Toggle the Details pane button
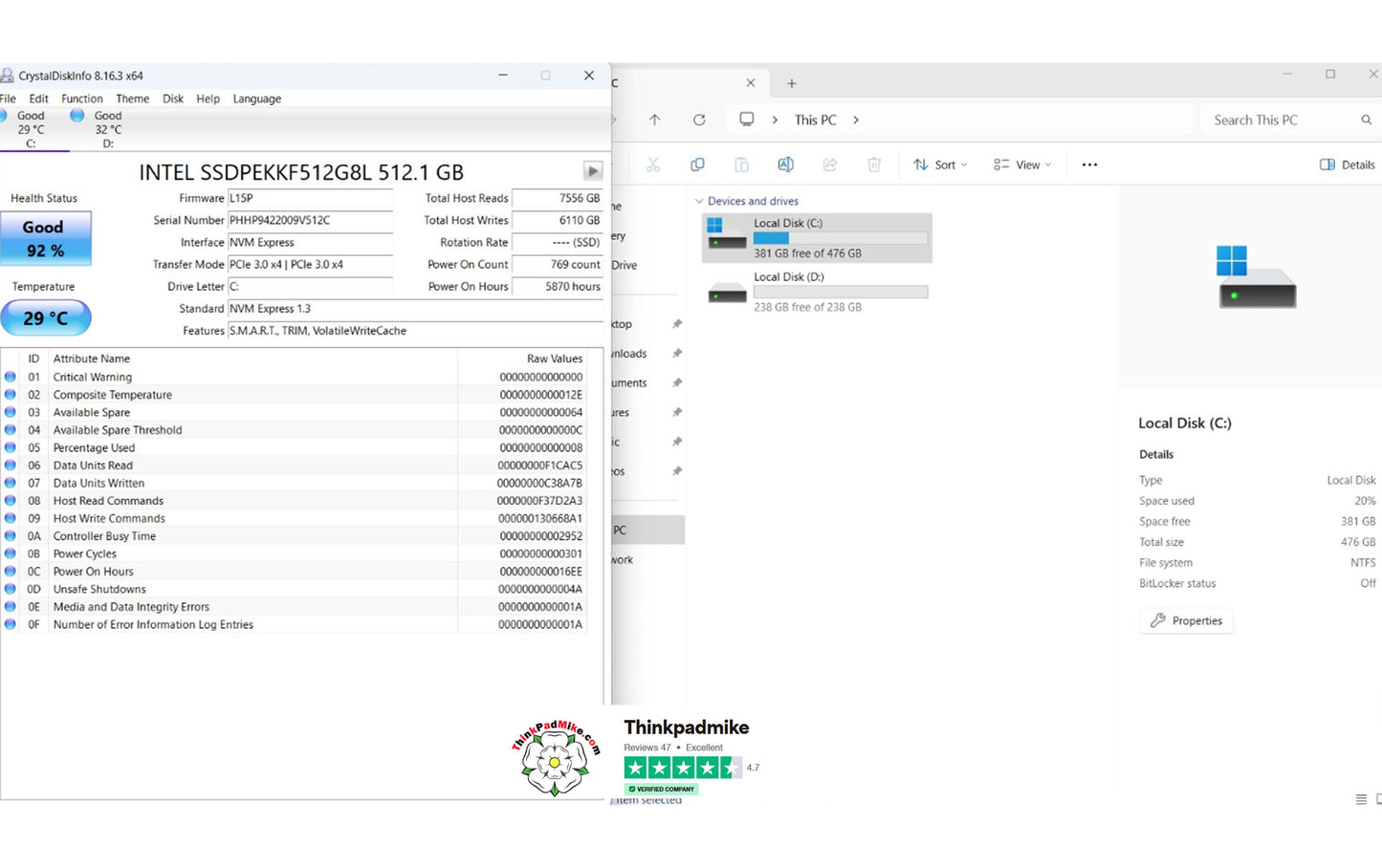The width and height of the screenshot is (1382, 868). [1347, 164]
